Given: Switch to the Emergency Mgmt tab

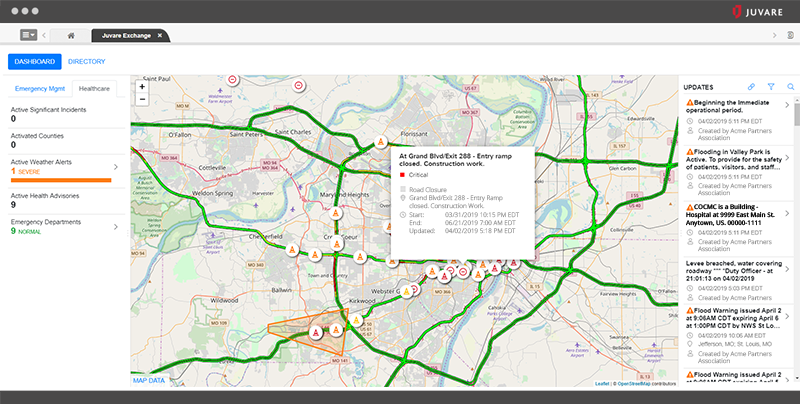Looking at the screenshot, I should point(40,88).
